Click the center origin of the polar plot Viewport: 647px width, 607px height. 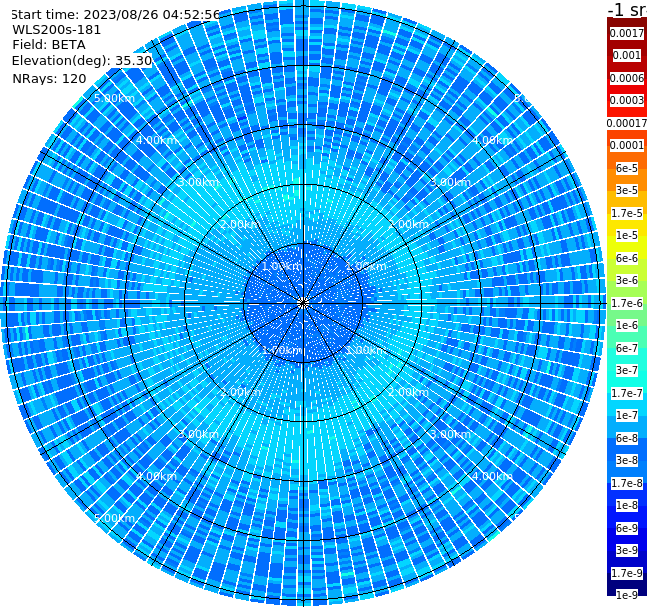point(303,303)
